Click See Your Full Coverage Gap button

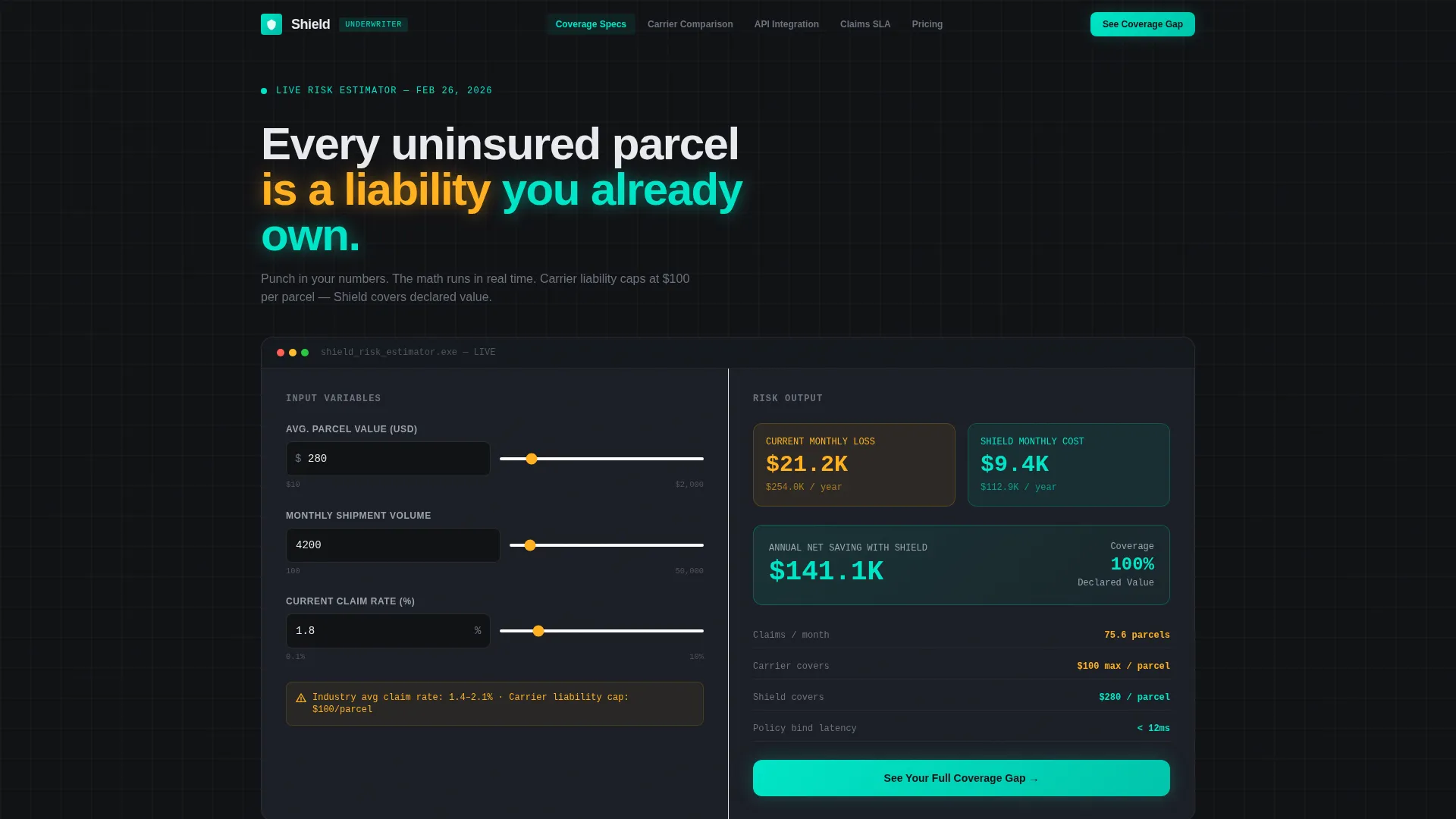tap(961, 778)
